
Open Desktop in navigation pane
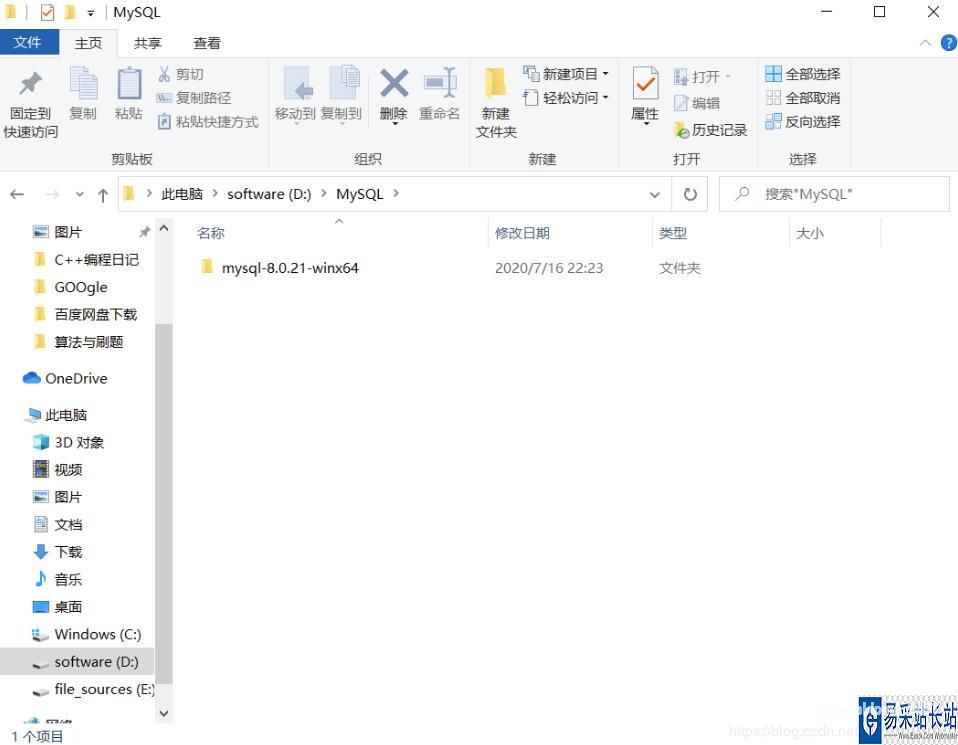(x=57, y=607)
